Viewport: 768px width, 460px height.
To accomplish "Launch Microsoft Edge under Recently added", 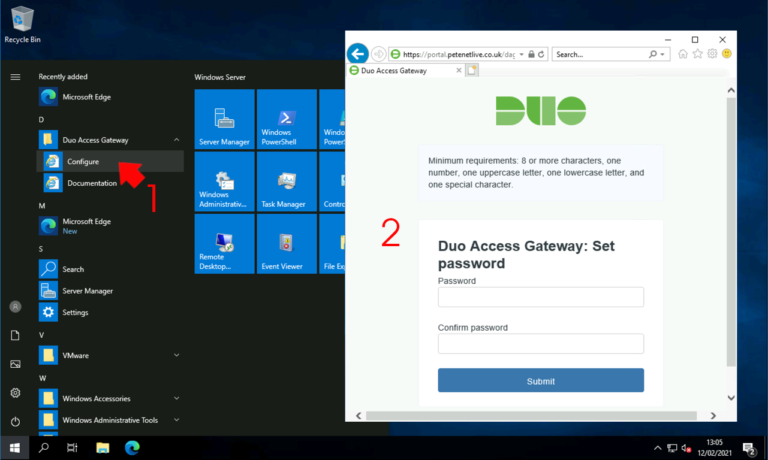I will click(110, 97).
